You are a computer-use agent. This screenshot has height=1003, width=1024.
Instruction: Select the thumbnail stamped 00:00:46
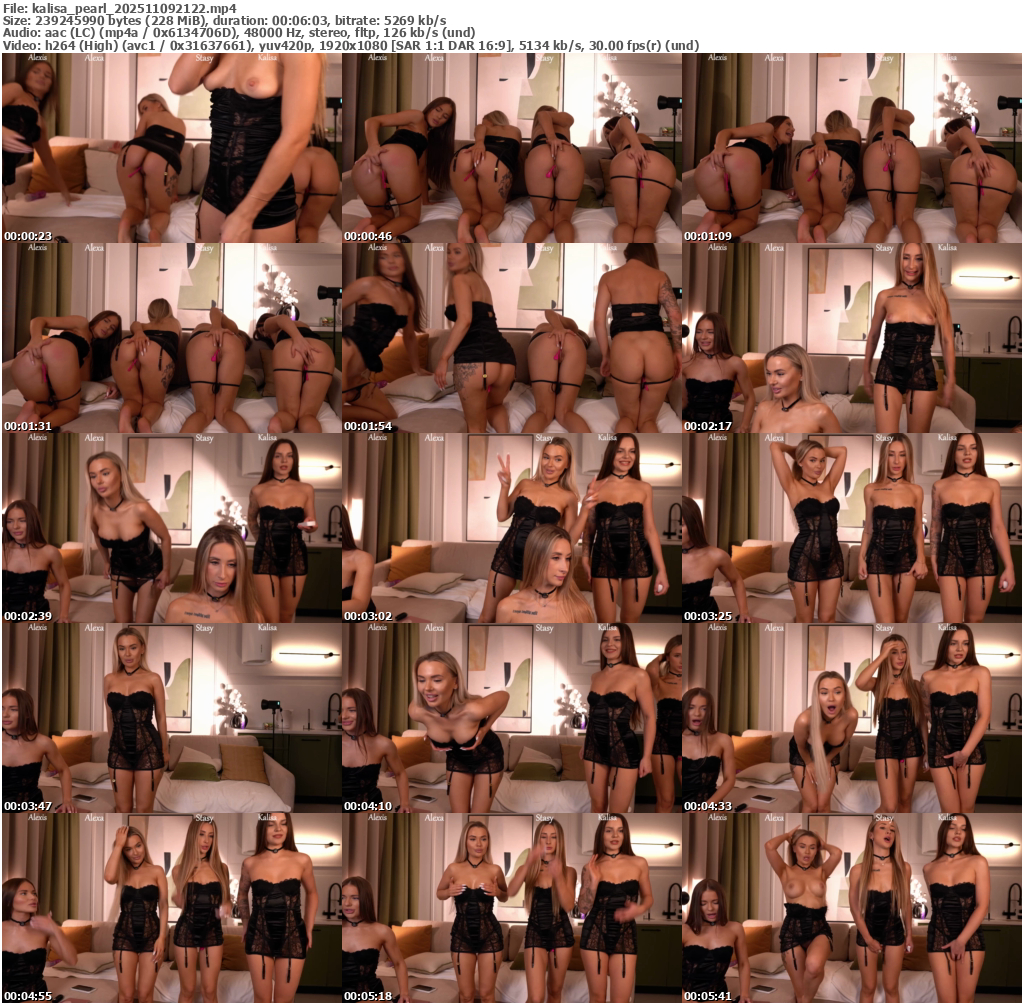[x=511, y=148]
